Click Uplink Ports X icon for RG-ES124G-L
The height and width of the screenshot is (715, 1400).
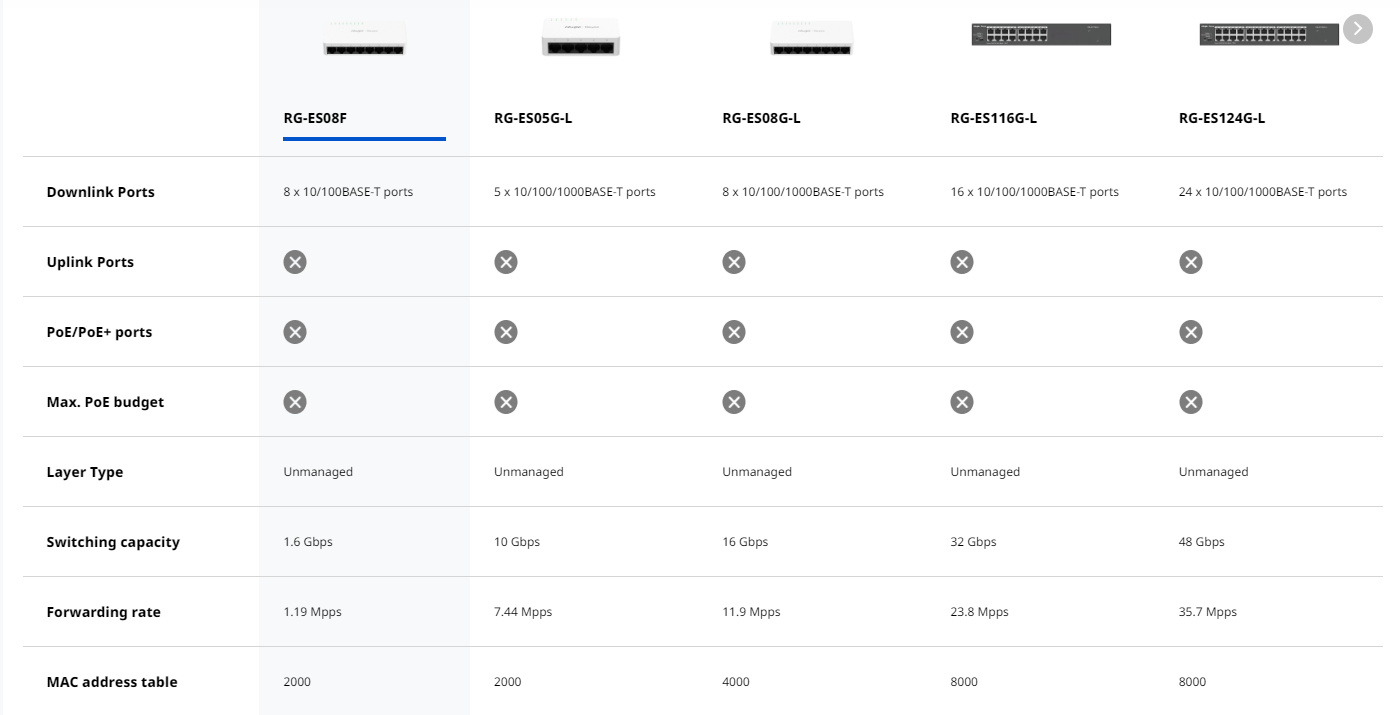coord(1190,262)
